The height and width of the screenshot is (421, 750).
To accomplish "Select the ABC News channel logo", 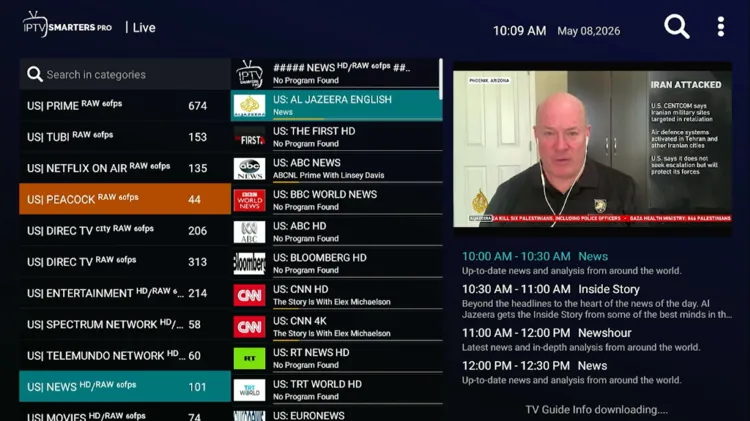I will (x=249, y=169).
